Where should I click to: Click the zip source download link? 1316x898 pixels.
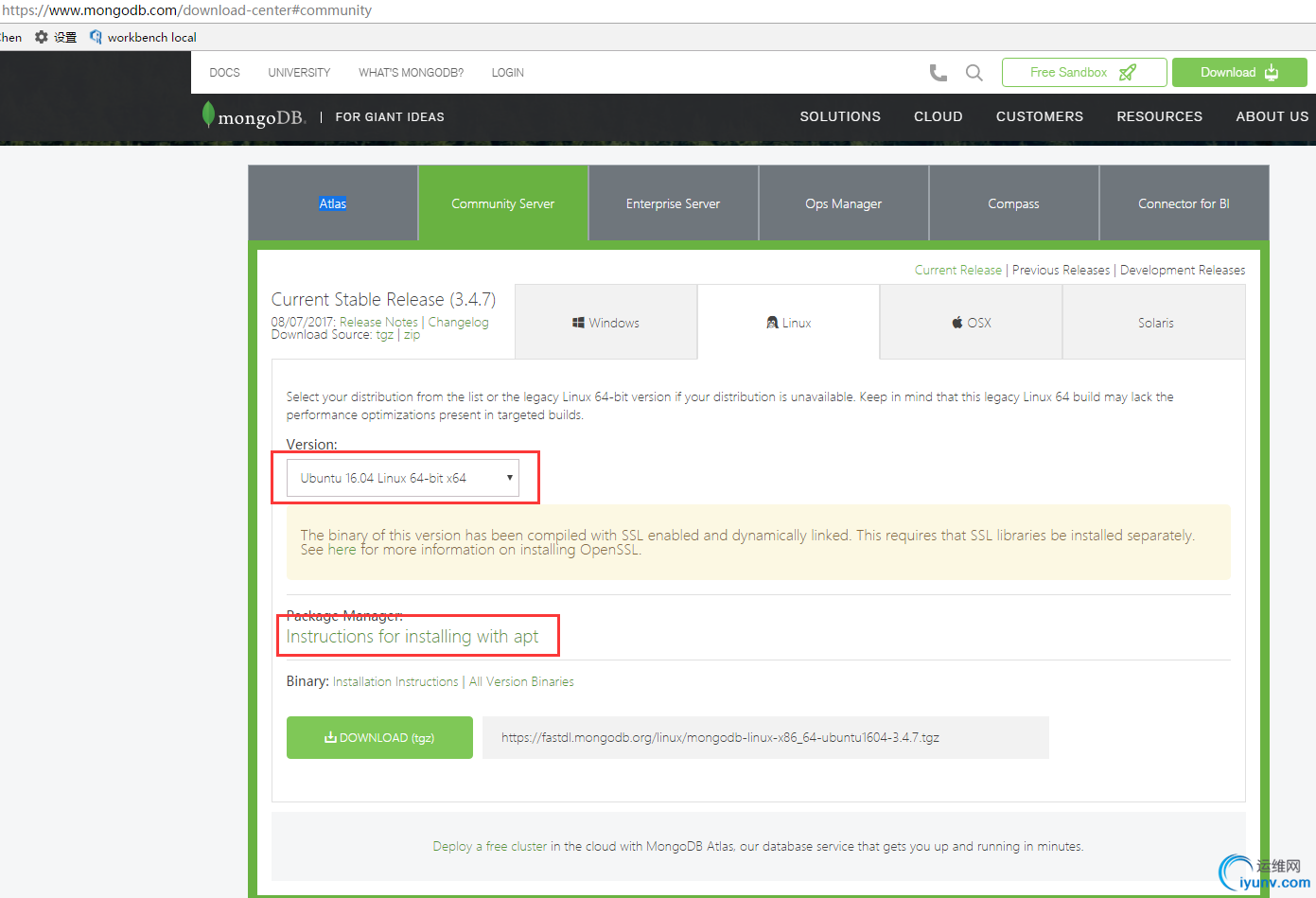pos(412,335)
